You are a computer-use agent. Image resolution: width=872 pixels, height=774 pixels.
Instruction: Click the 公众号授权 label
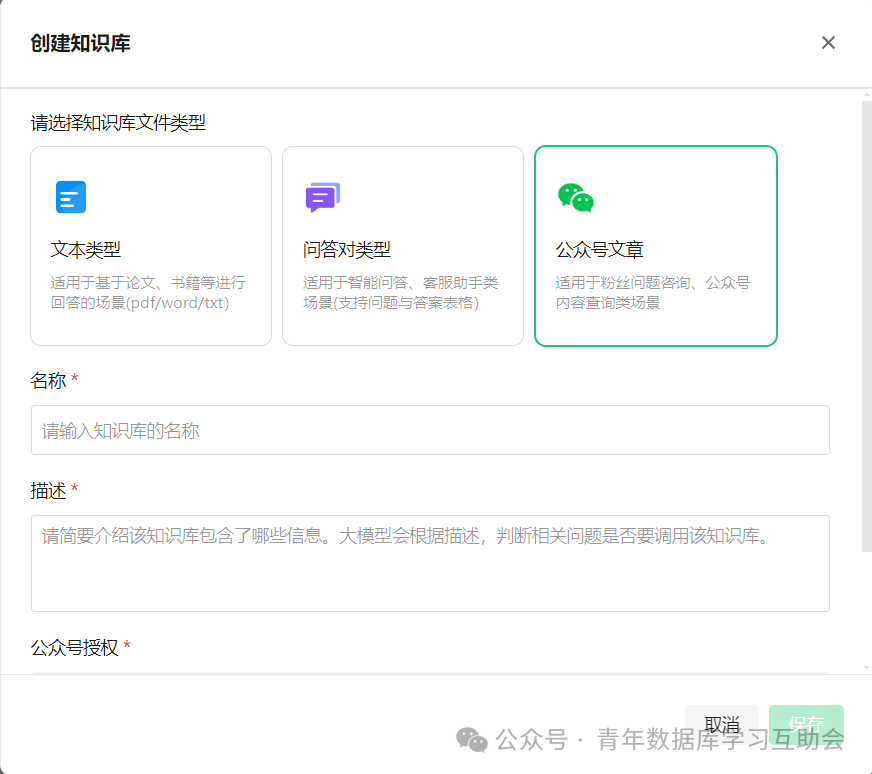(x=75, y=648)
